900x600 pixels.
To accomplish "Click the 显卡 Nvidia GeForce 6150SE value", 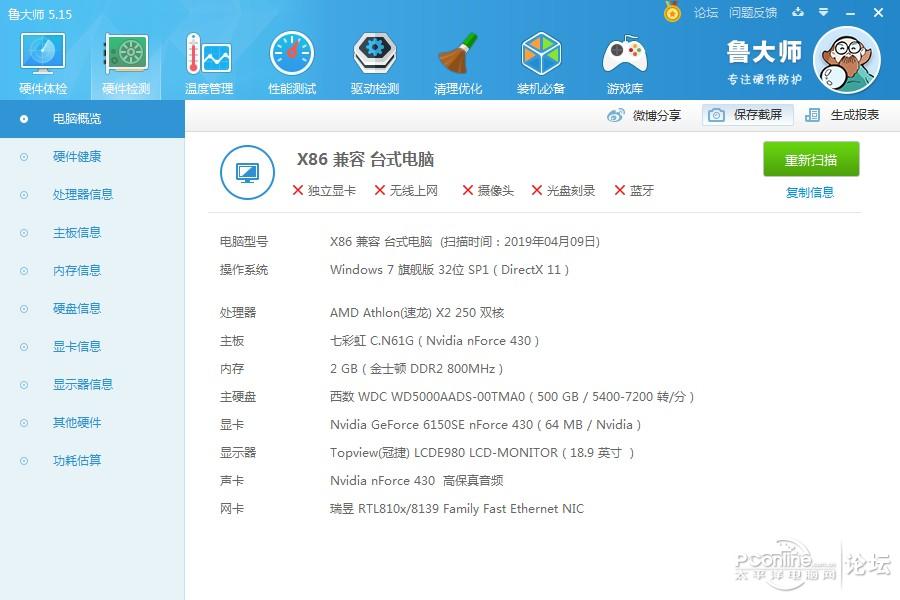I will pos(485,425).
